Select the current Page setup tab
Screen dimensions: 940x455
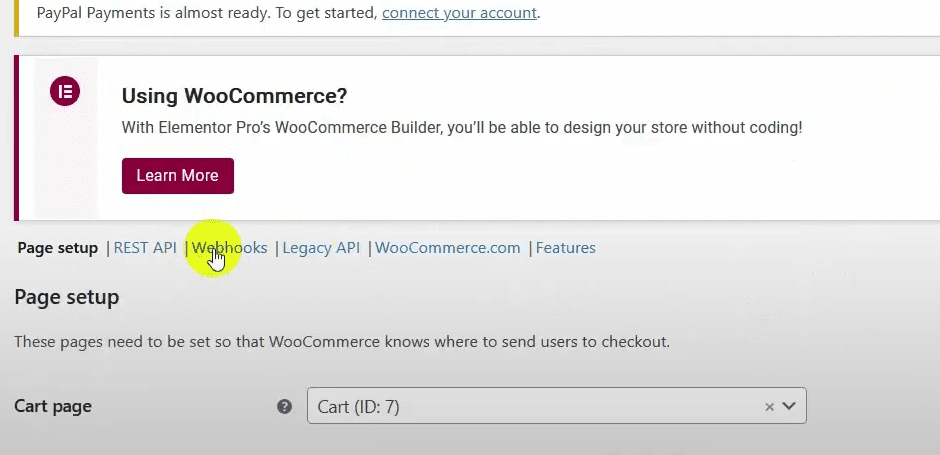click(58, 248)
